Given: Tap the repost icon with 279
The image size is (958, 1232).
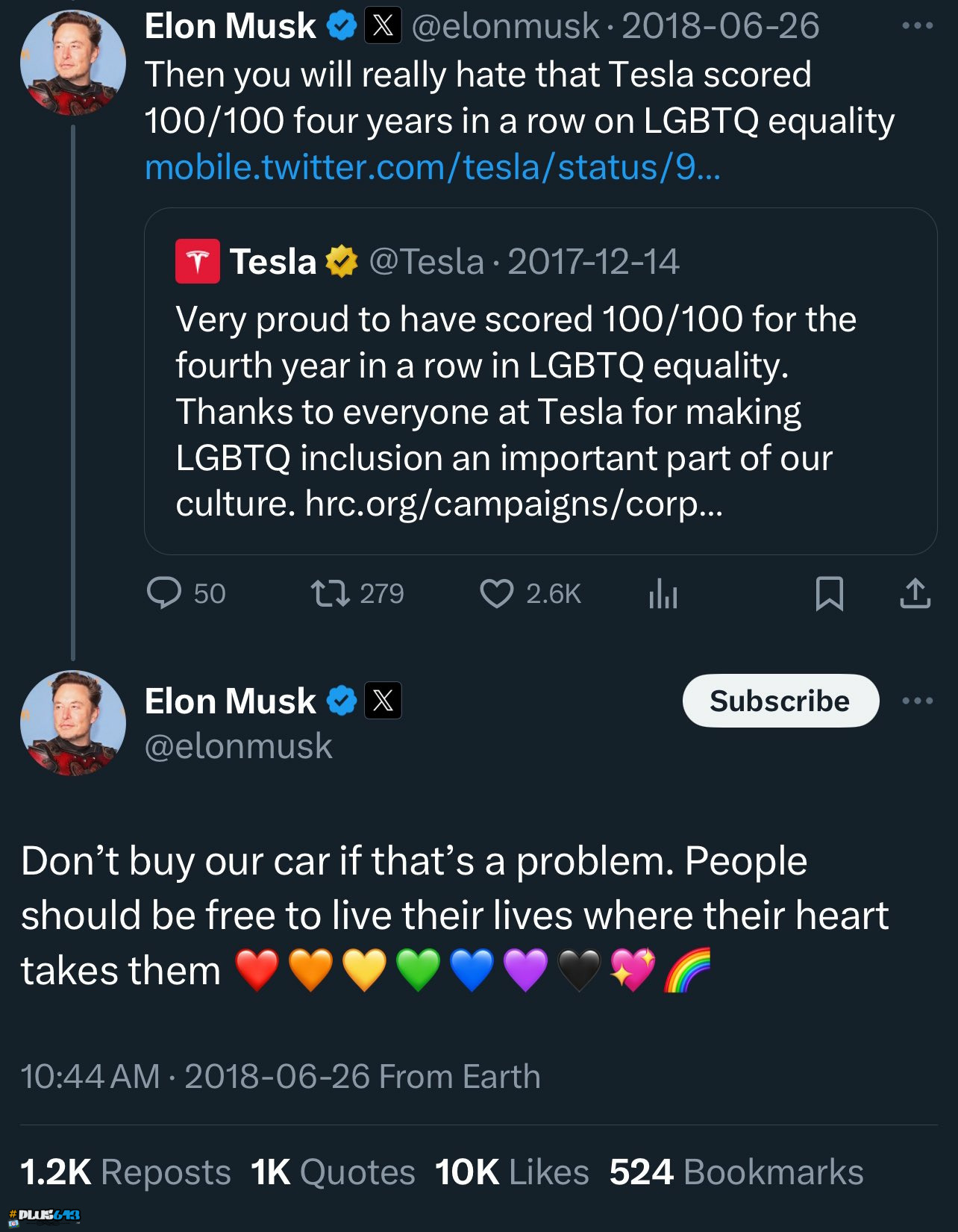Looking at the screenshot, I should pos(330,594).
